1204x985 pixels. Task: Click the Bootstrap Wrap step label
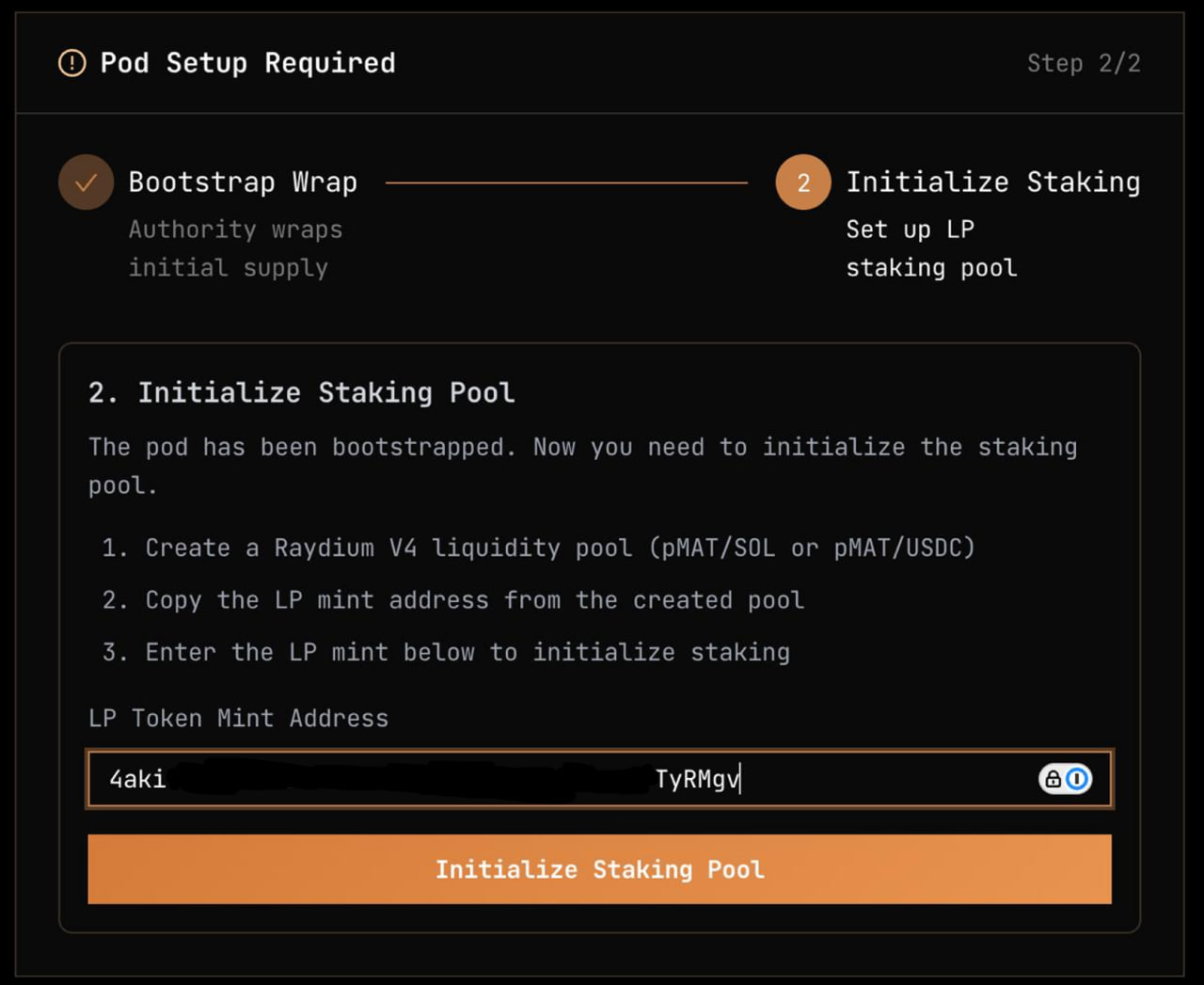pos(243,183)
